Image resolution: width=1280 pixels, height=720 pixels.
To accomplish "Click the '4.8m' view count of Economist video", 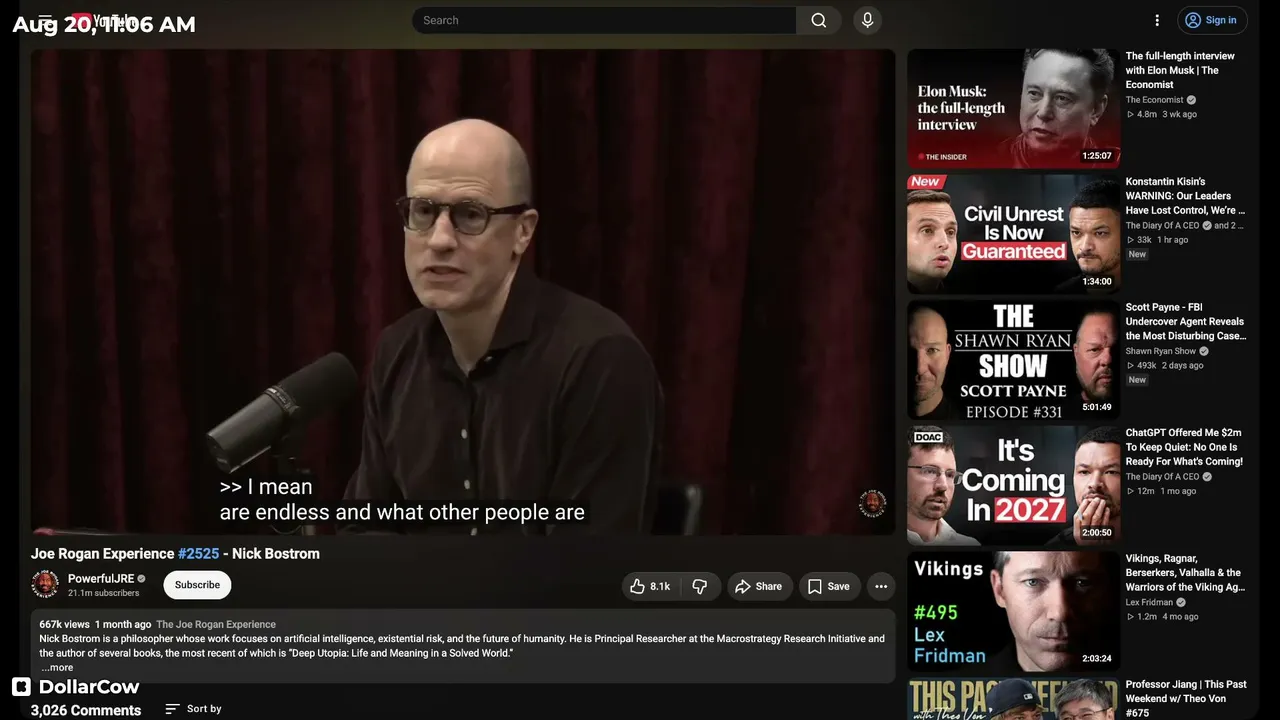I will [x=1146, y=114].
